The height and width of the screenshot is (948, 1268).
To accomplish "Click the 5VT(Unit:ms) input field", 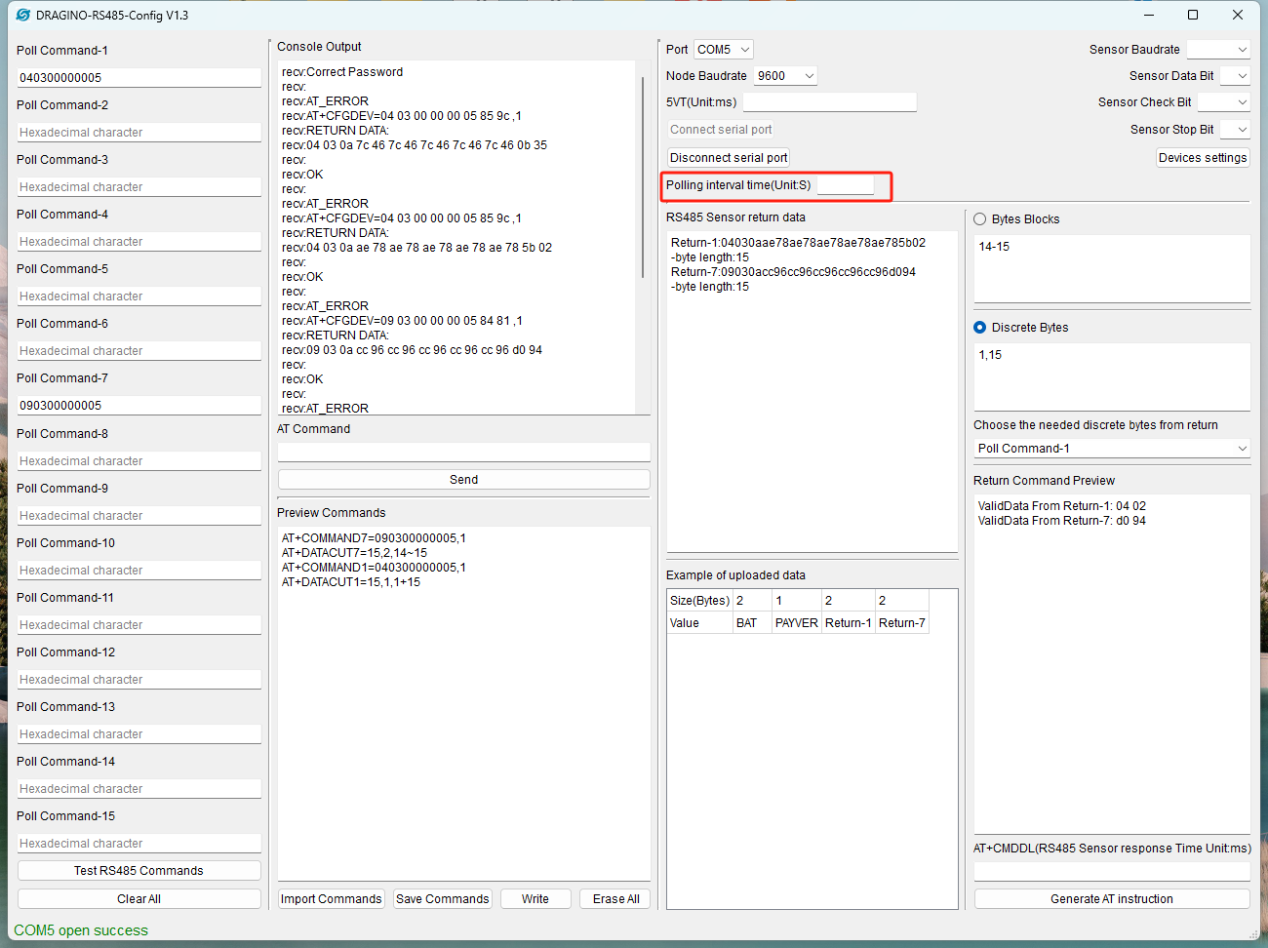I will tap(830, 102).
